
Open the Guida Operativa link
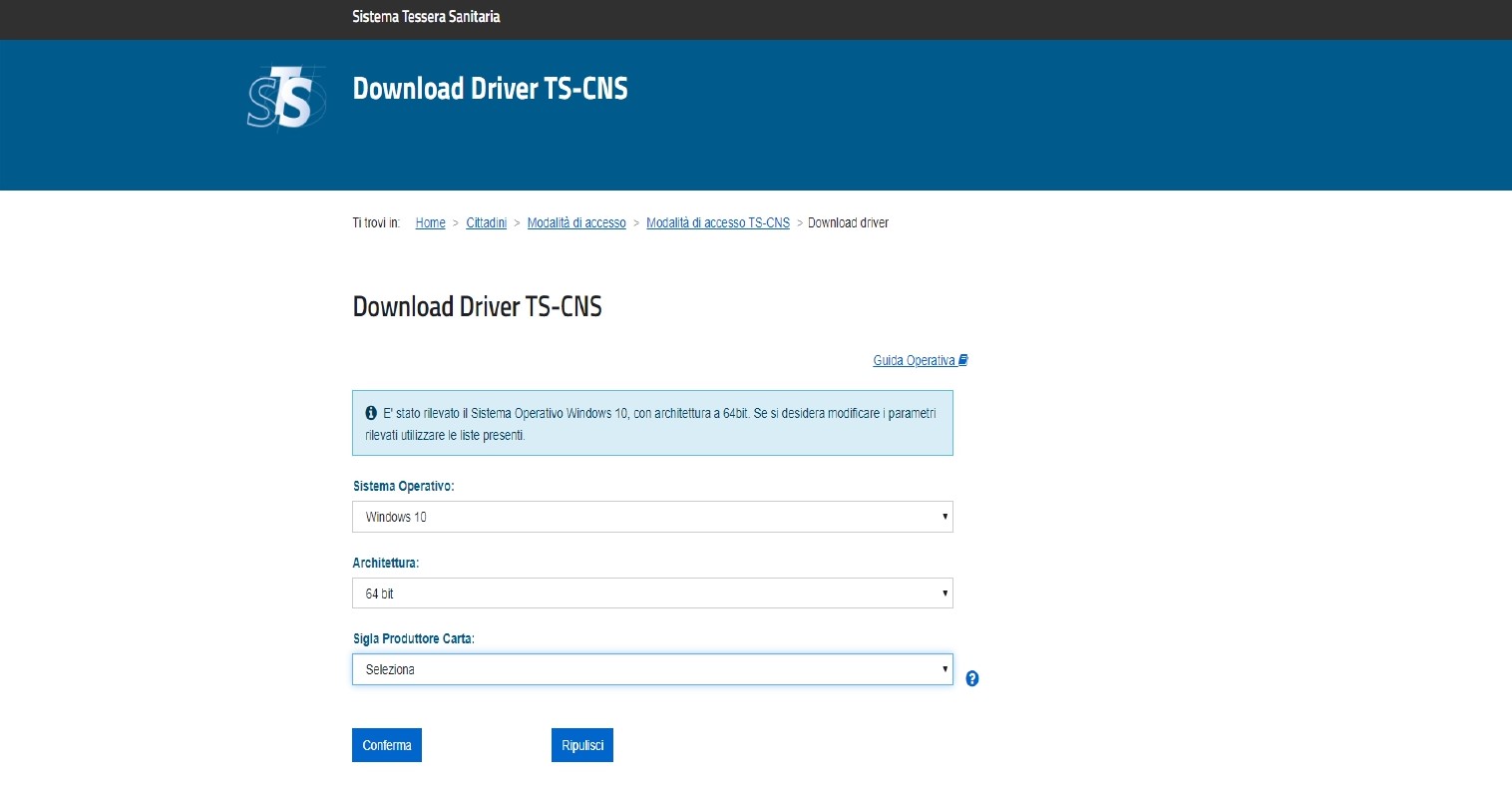click(921, 360)
